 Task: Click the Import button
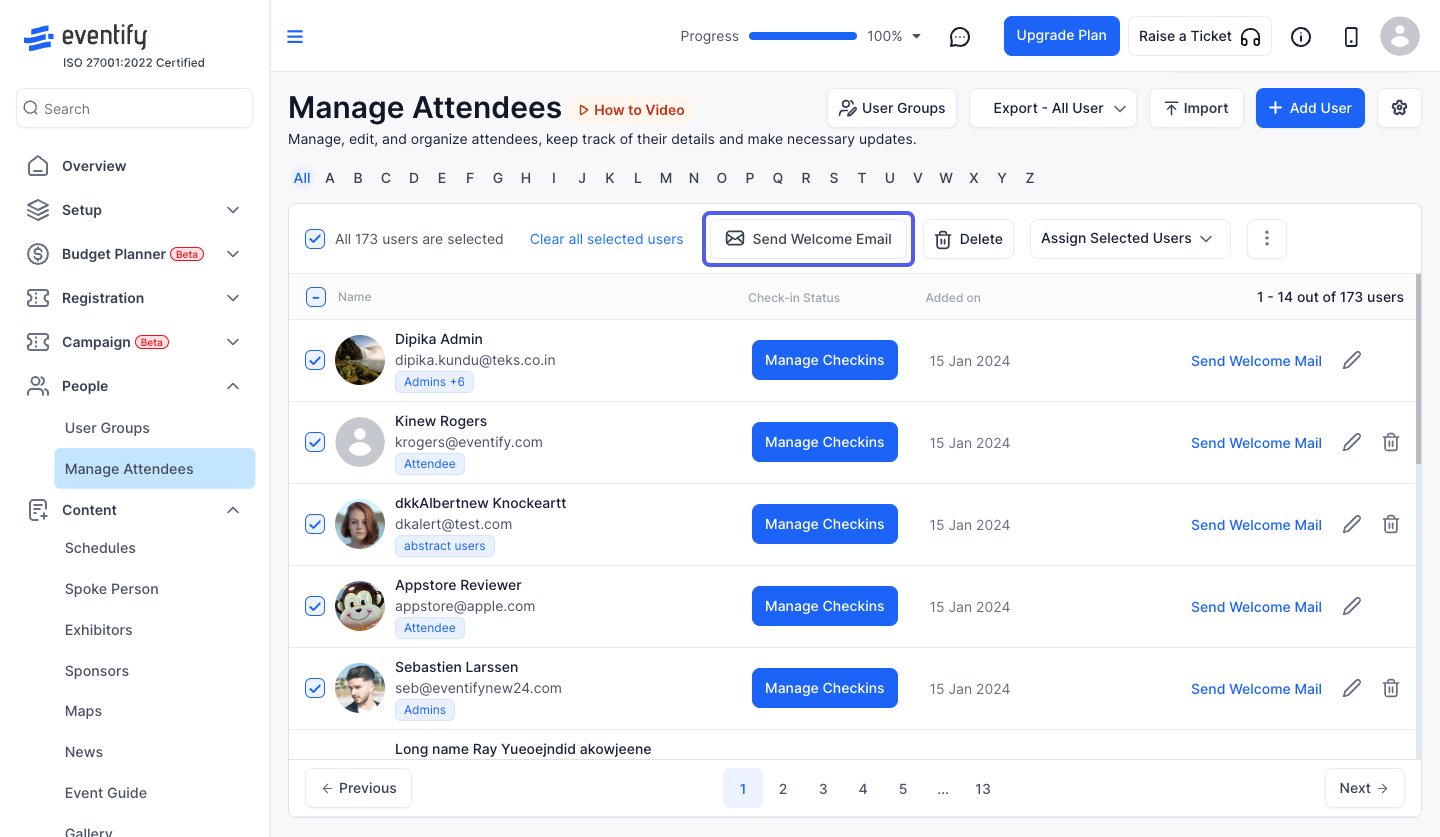pos(1196,108)
